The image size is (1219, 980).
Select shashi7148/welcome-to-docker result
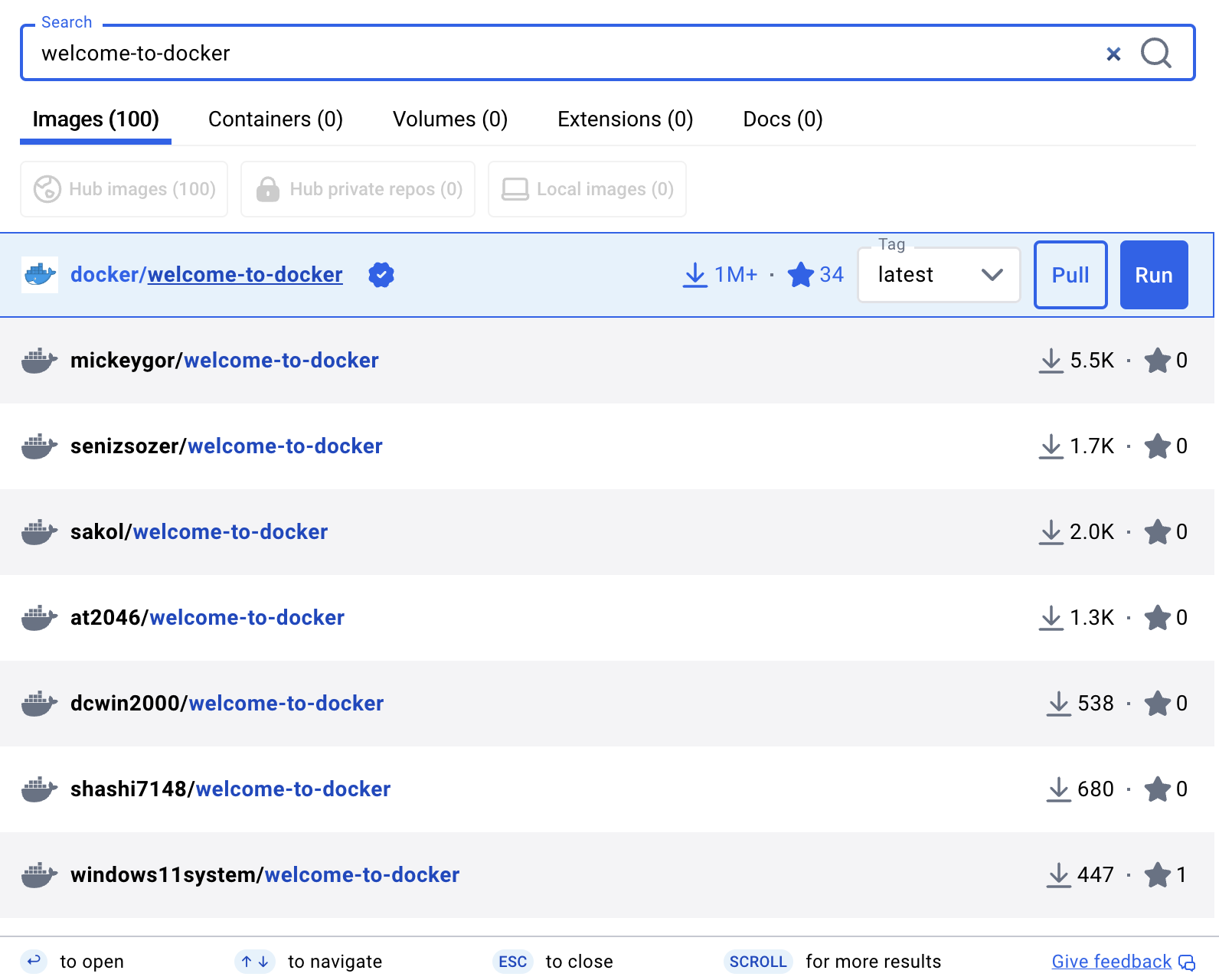point(607,789)
